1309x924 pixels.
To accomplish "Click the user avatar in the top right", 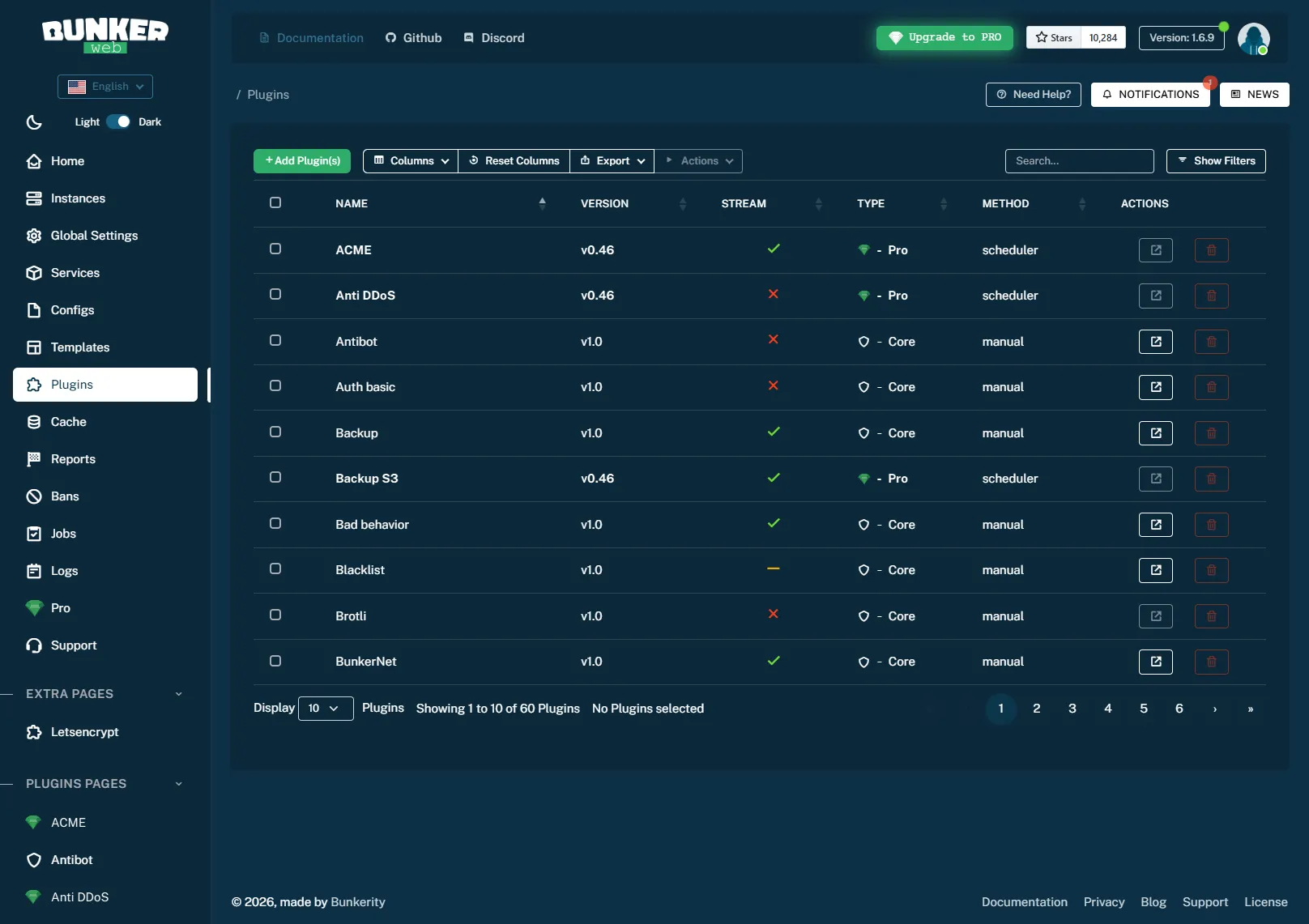I will 1253,37.
